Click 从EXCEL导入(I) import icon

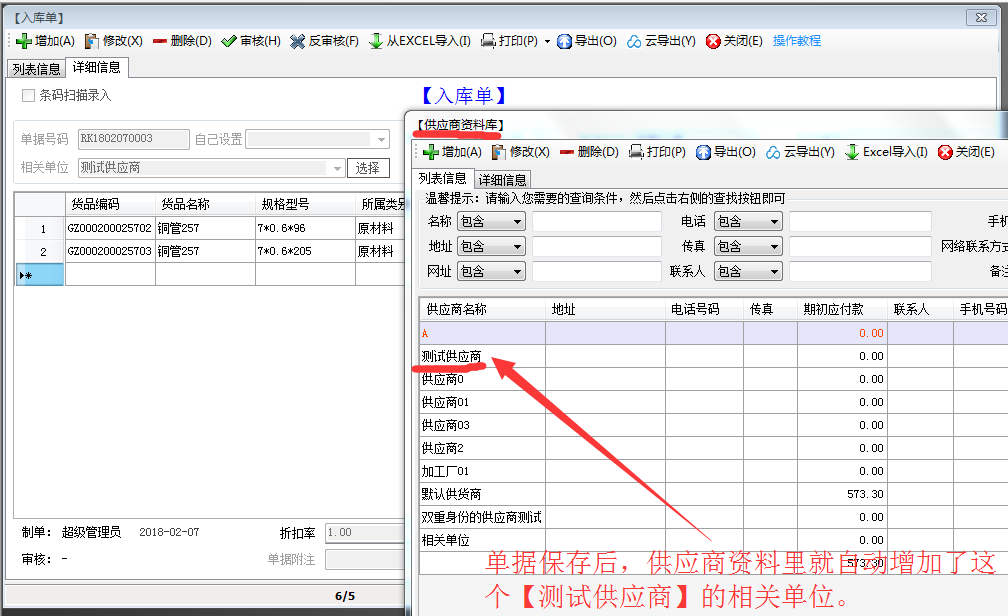point(376,41)
